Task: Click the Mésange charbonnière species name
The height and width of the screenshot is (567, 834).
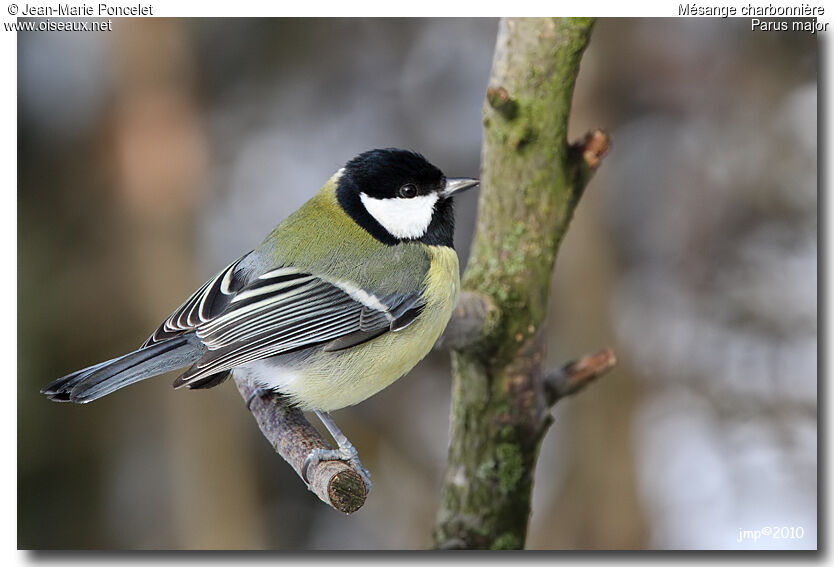Action: click(752, 10)
